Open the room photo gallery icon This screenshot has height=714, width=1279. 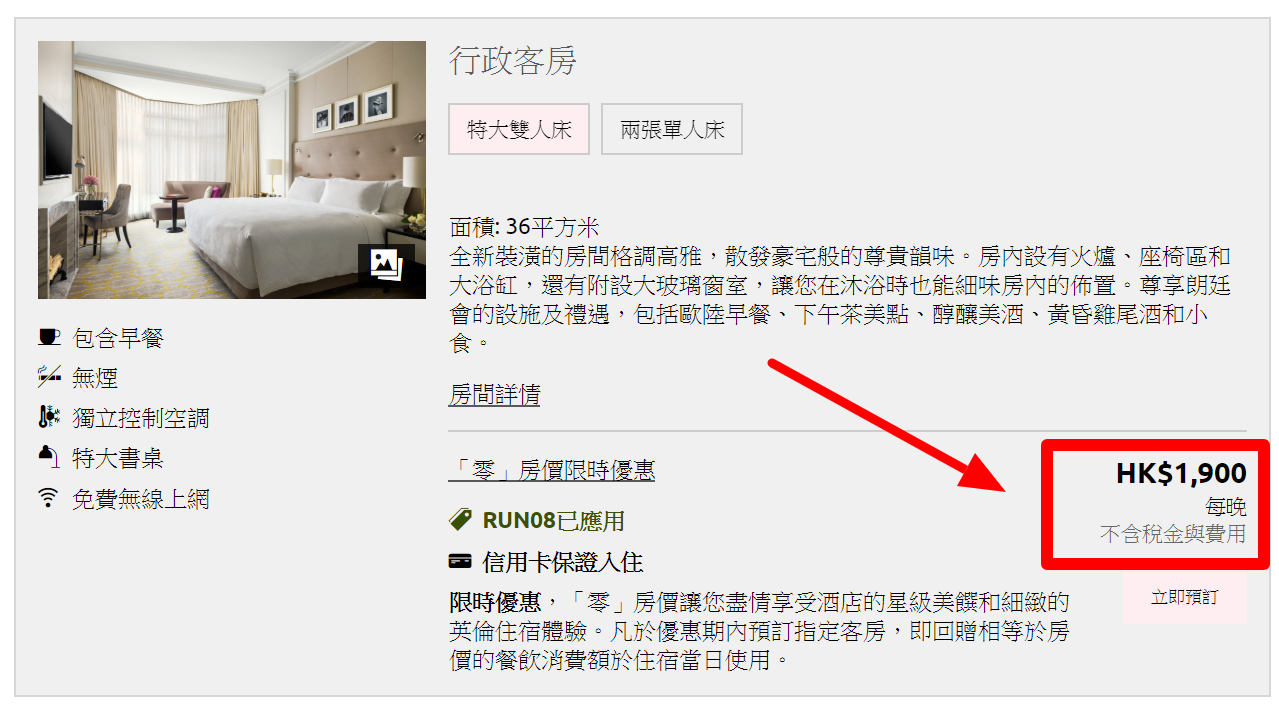pos(386,264)
